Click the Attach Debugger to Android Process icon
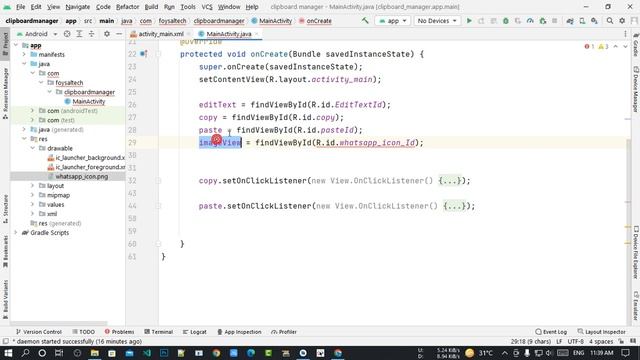 [542, 20]
